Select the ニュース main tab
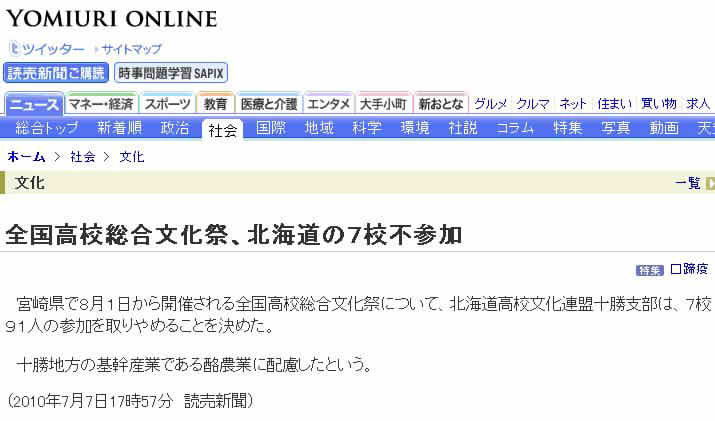 pos(34,104)
